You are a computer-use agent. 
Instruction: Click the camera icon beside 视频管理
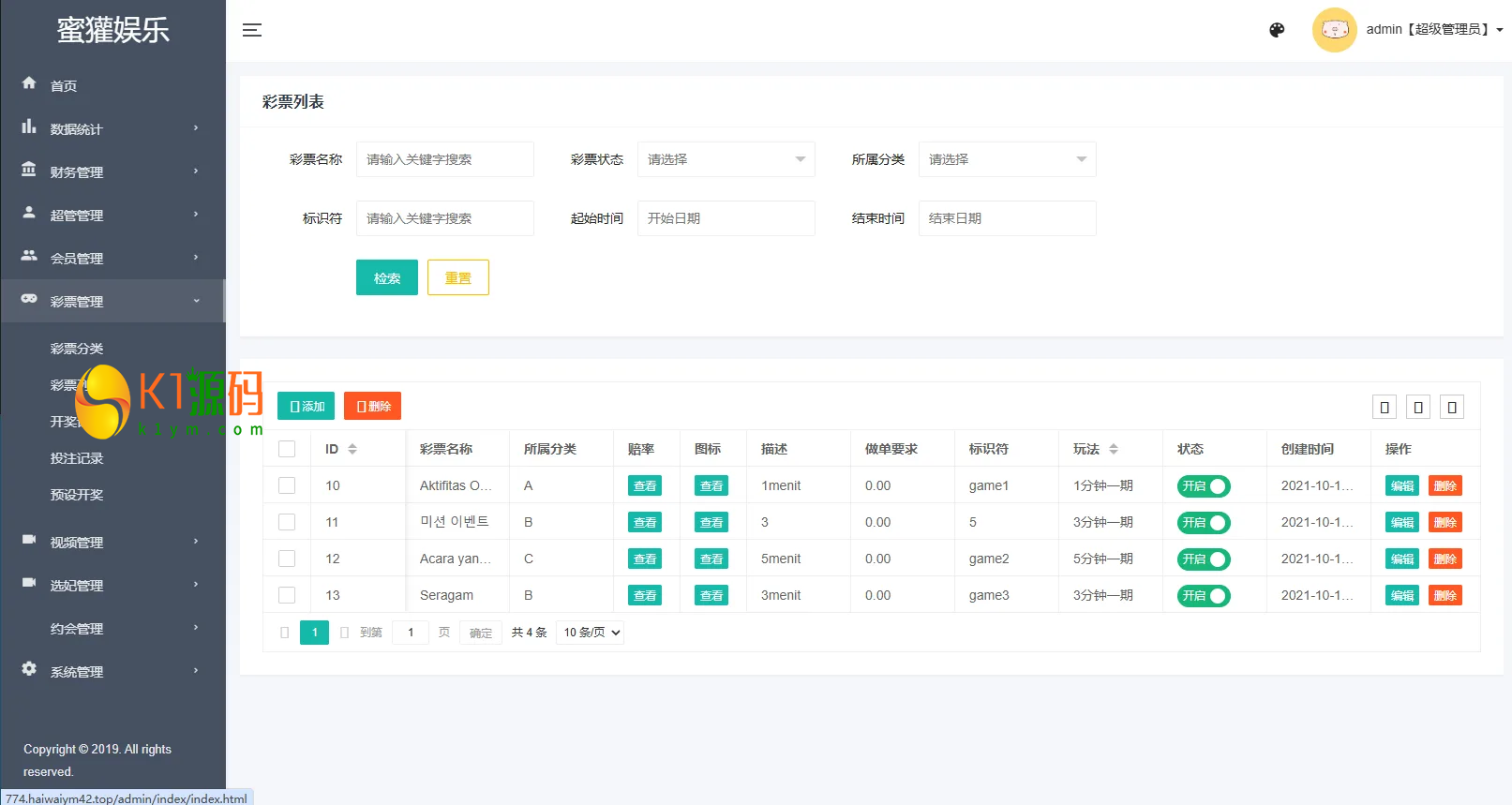click(29, 540)
